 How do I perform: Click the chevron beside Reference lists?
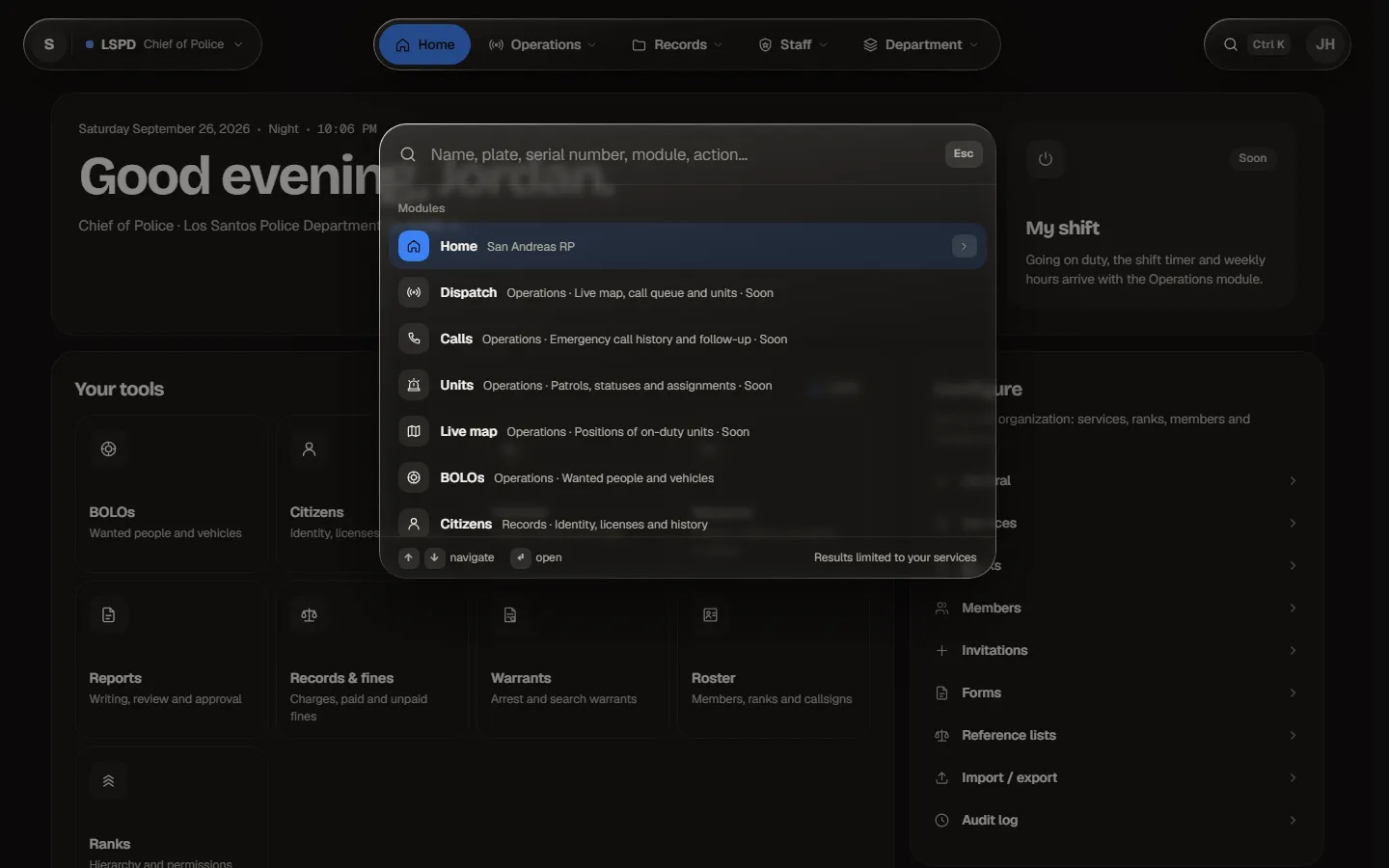[1293, 735]
